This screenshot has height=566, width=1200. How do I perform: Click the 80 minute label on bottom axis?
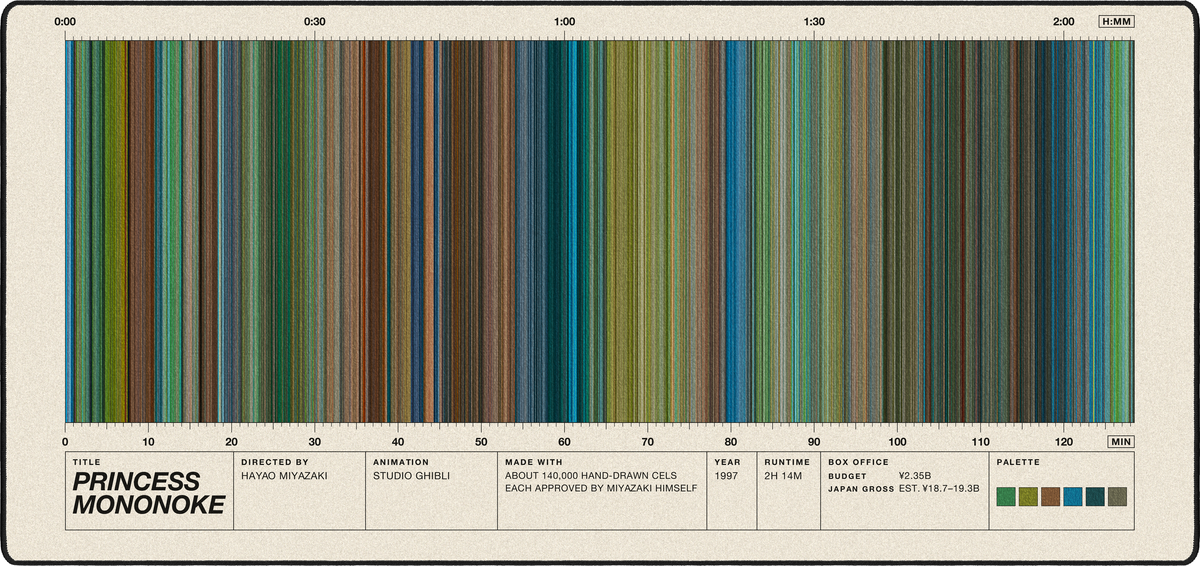pos(731,441)
